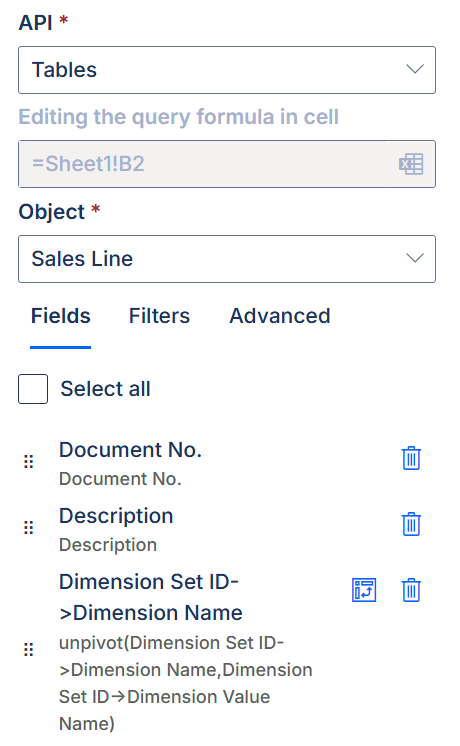Select the Description field row
Image resolution: width=460 pixels, height=746 pixels.
[x=209, y=529]
